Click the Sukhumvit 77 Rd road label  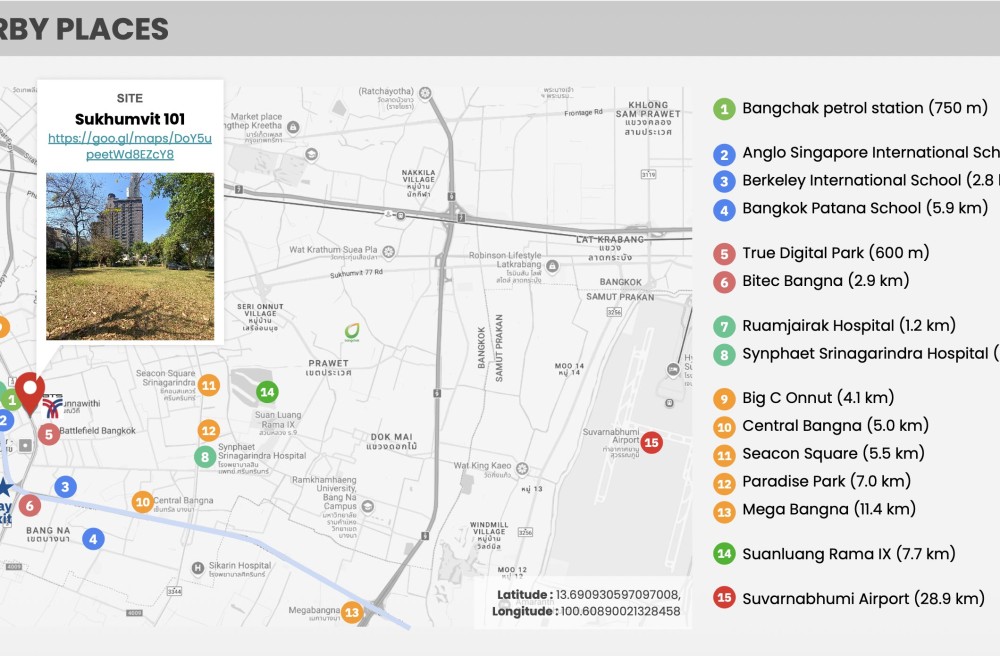coord(356,273)
